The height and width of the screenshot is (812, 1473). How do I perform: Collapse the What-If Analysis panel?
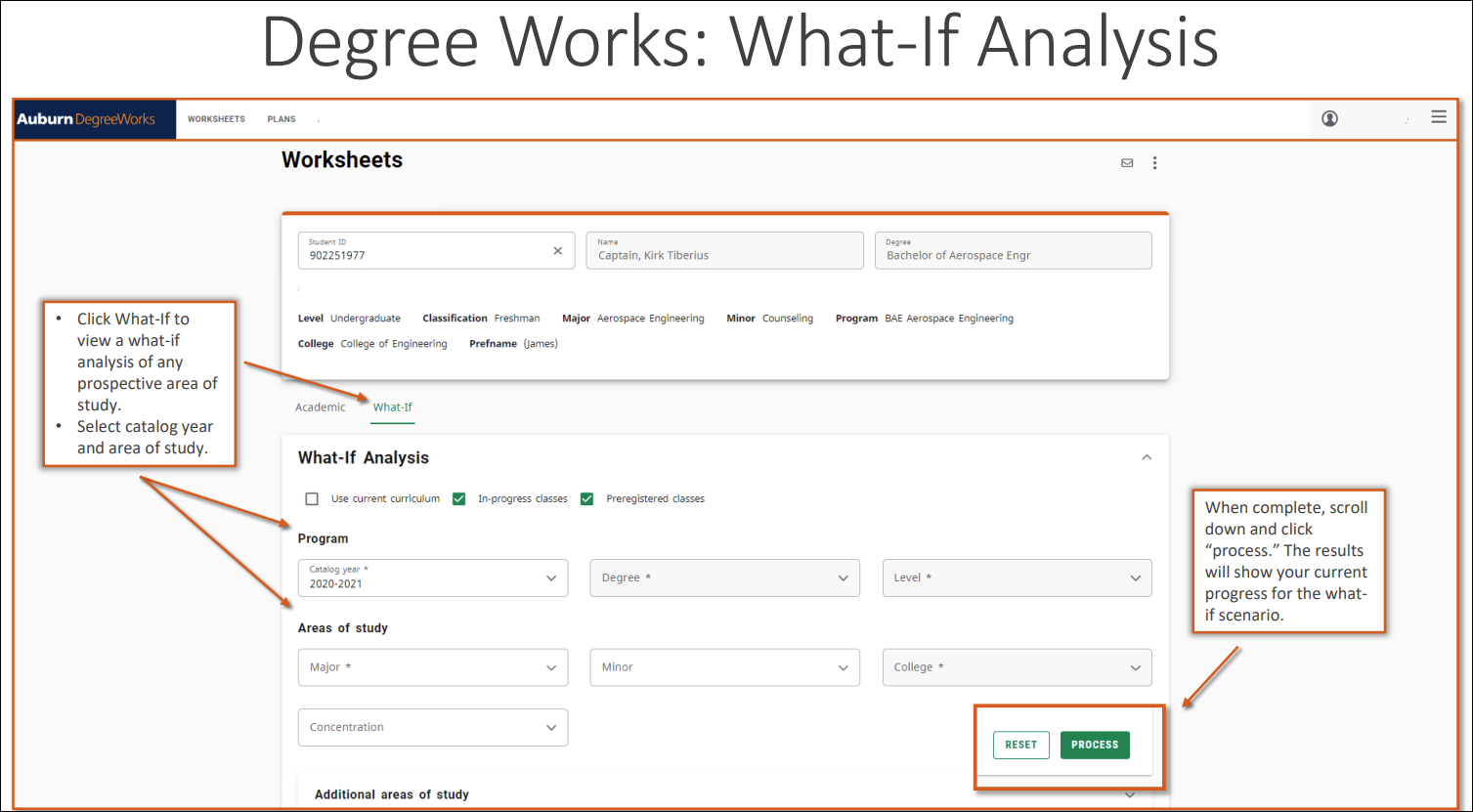click(1147, 456)
